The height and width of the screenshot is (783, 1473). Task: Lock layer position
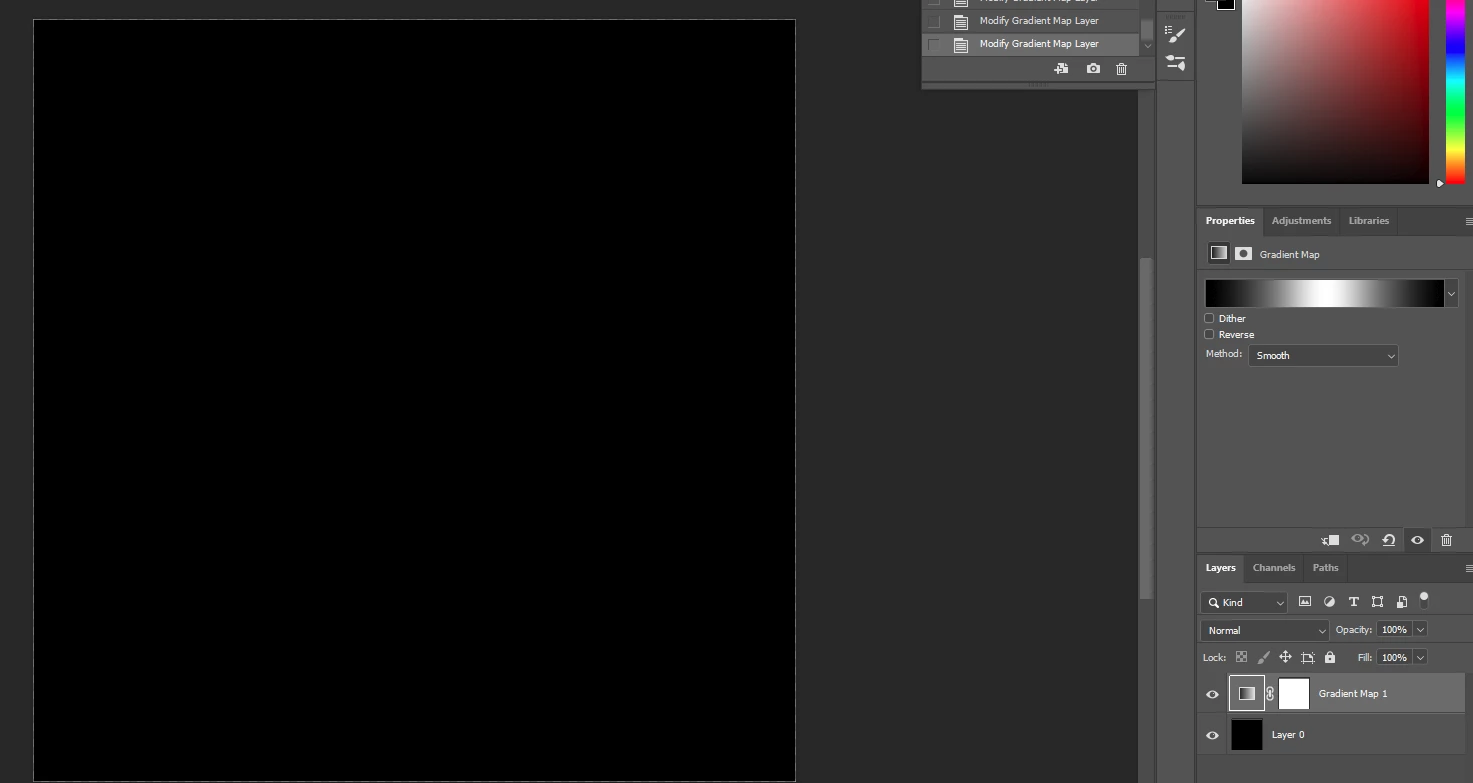click(1285, 657)
